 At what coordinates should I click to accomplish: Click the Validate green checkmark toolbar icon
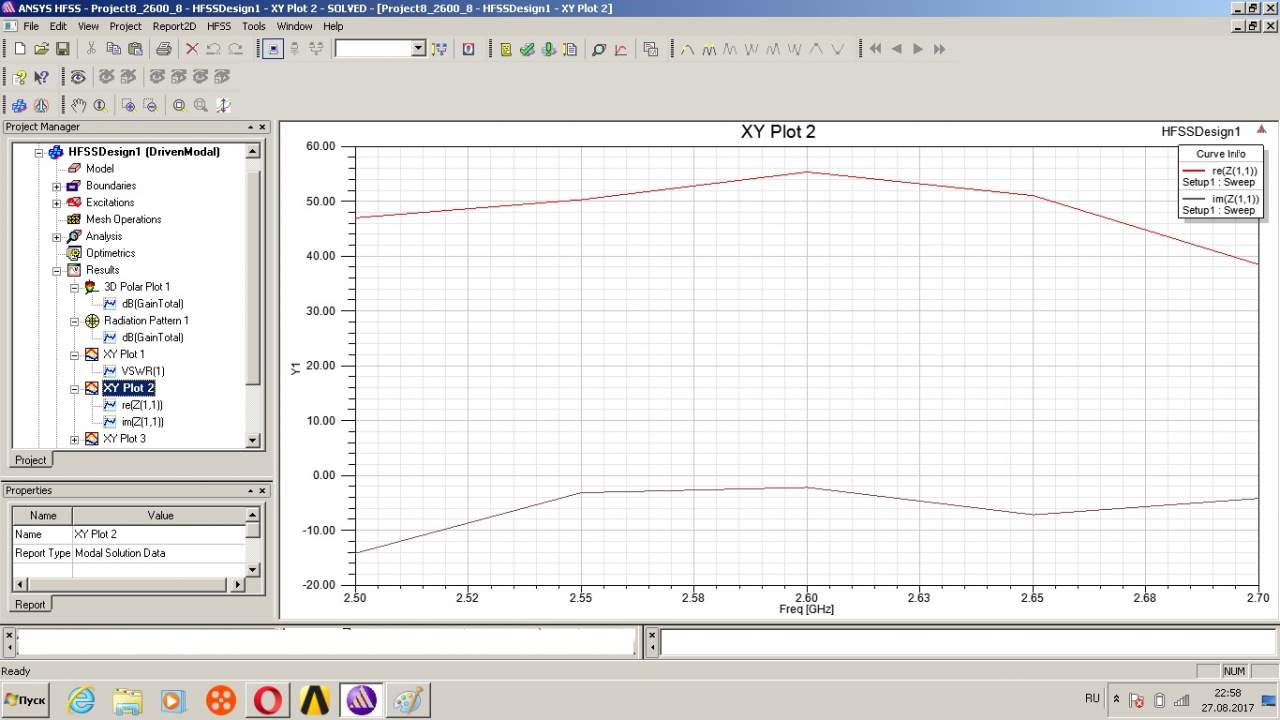pyautogui.click(x=527, y=49)
